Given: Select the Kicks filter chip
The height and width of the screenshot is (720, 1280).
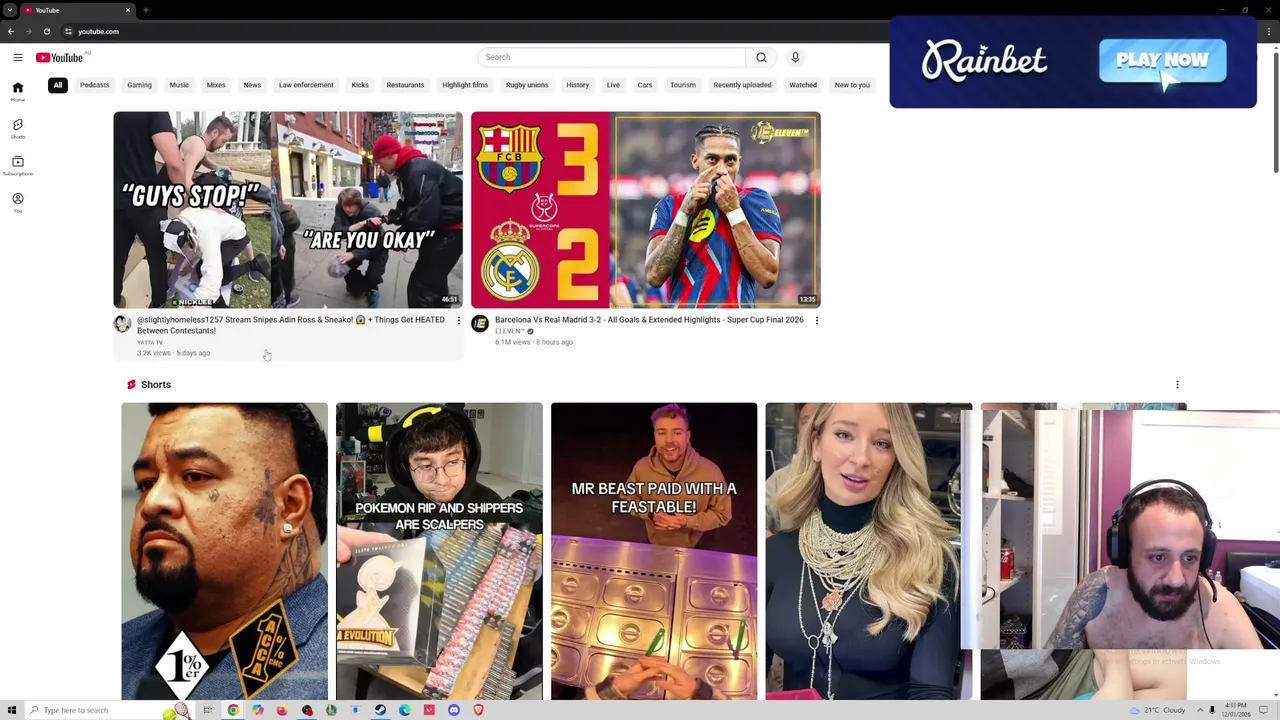Looking at the screenshot, I should [360, 85].
